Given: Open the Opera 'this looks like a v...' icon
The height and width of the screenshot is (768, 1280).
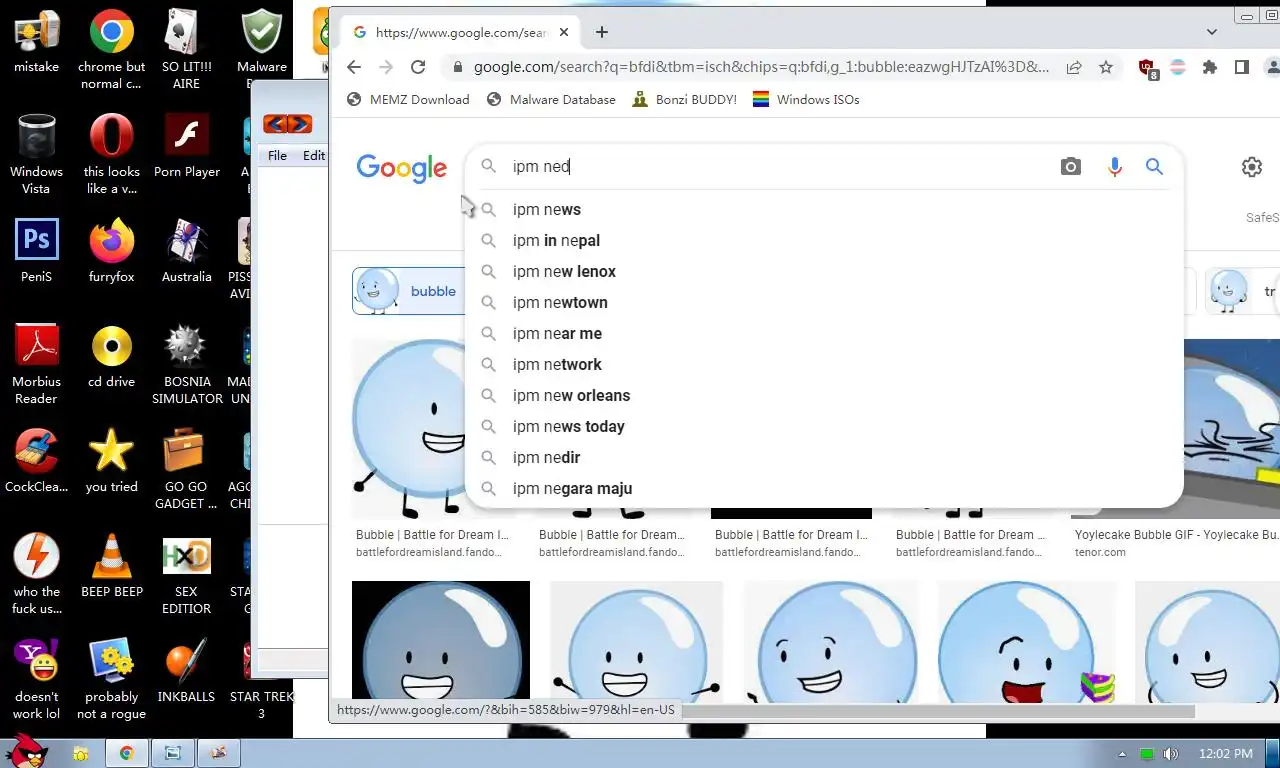Looking at the screenshot, I should coord(111,154).
